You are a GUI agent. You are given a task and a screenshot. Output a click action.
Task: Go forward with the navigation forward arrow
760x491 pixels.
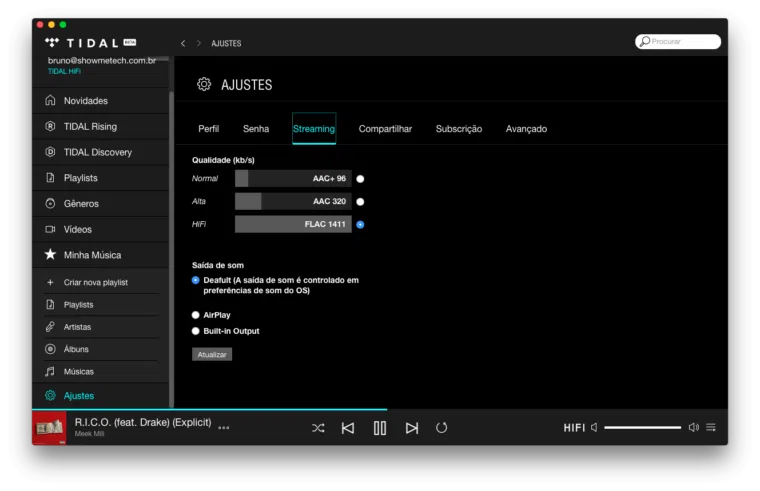[198, 43]
